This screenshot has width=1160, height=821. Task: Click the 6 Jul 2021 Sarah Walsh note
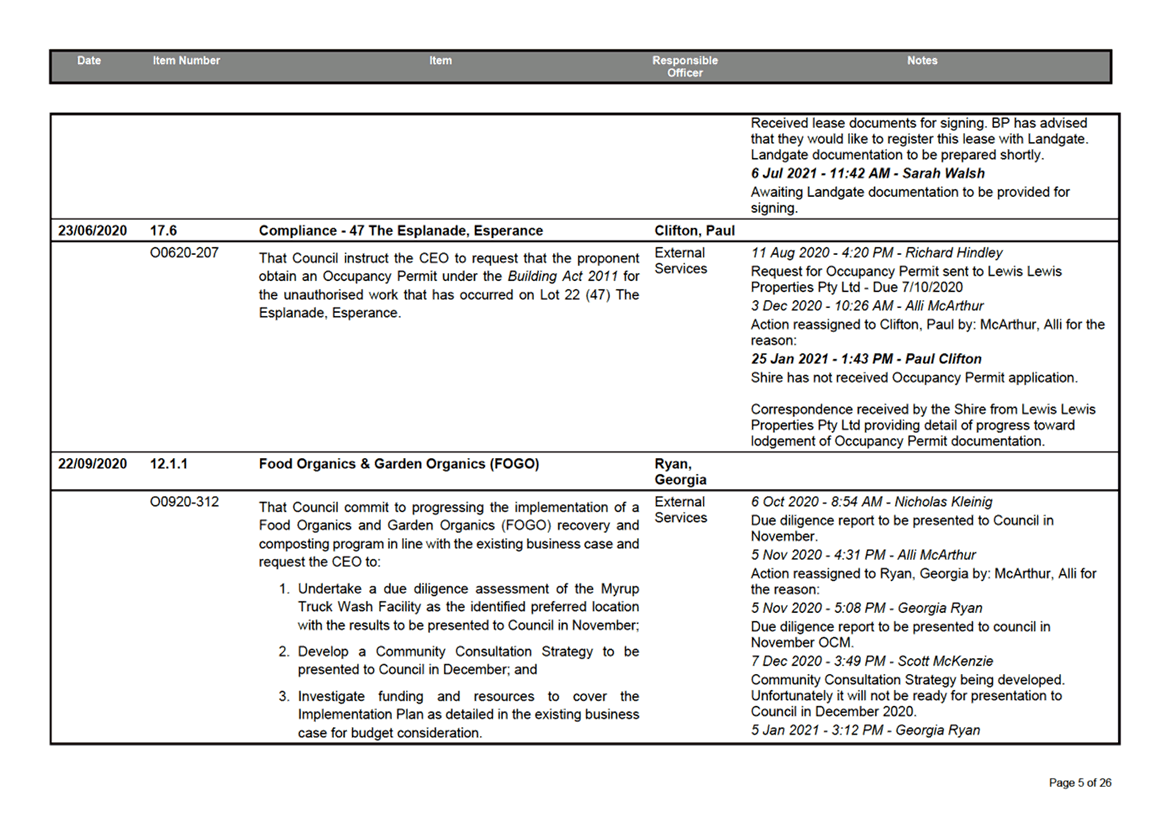coord(867,174)
